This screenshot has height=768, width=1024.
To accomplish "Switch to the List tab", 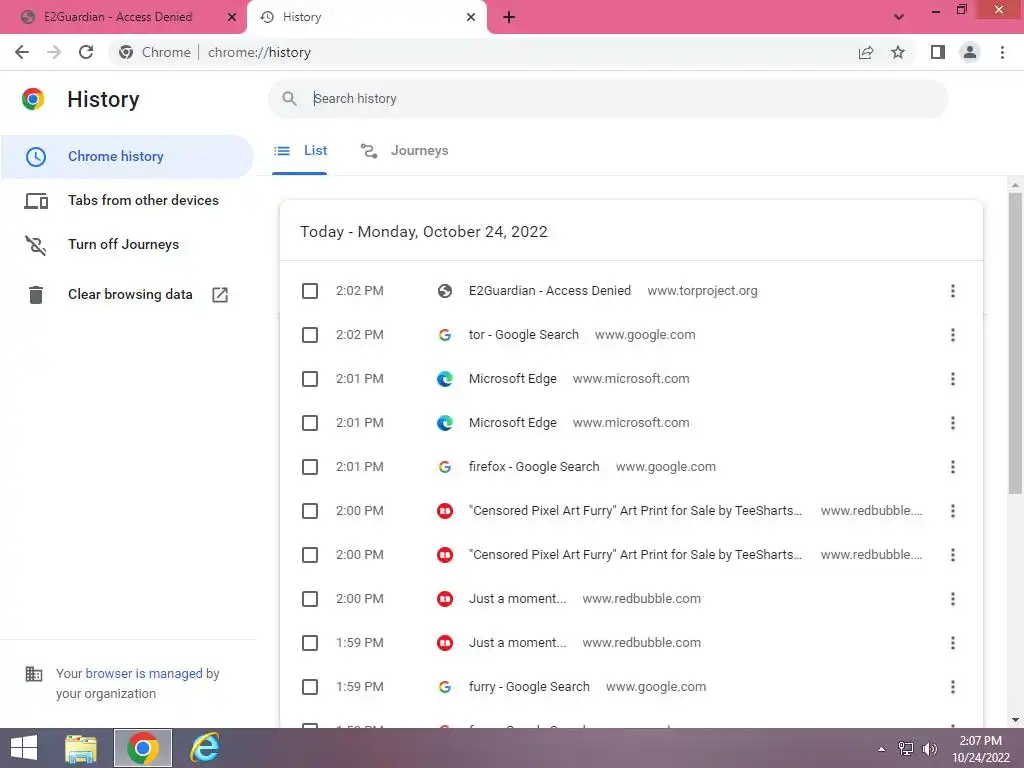I will click(x=300, y=151).
